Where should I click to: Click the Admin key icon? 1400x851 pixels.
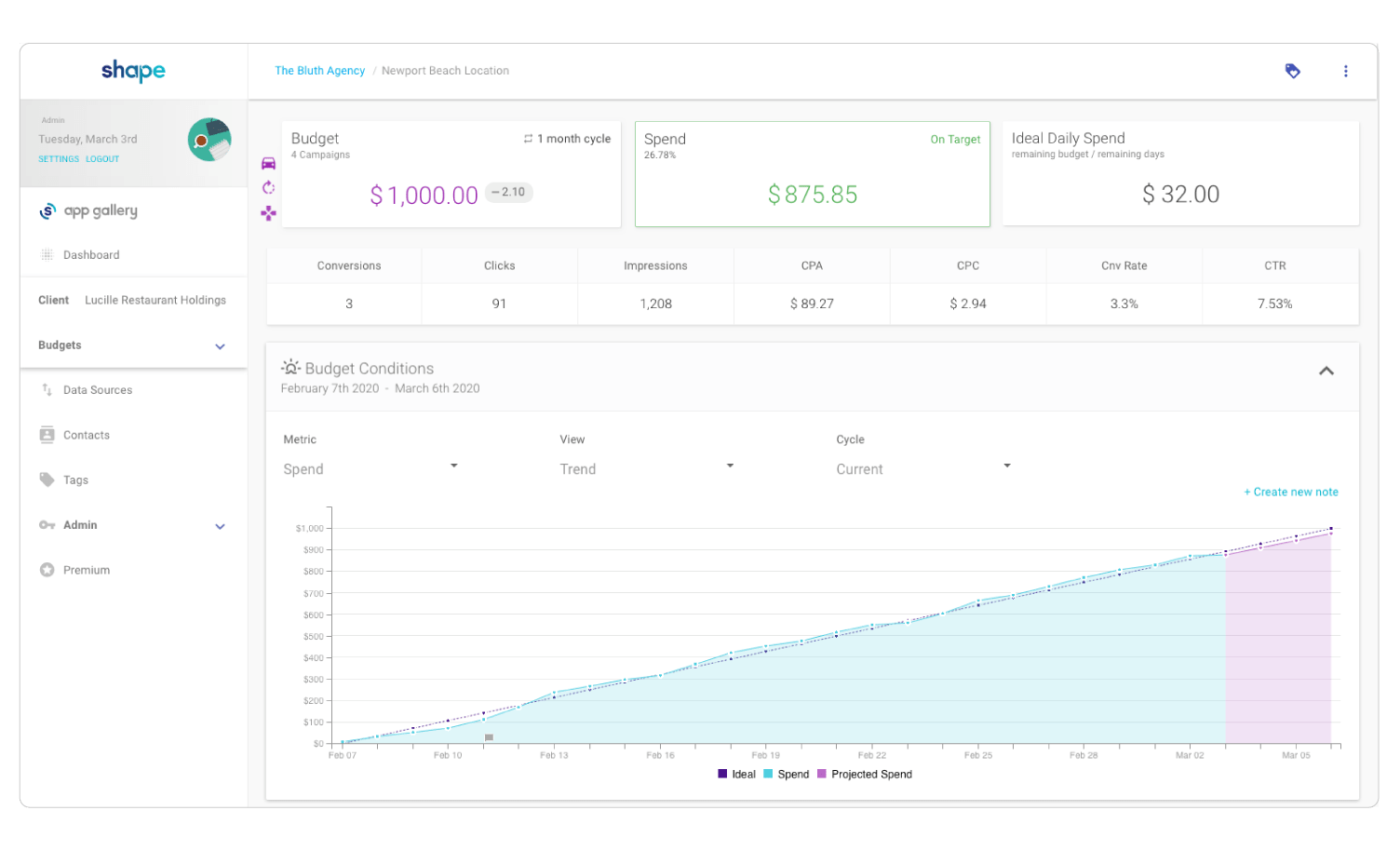[x=47, y=525]
